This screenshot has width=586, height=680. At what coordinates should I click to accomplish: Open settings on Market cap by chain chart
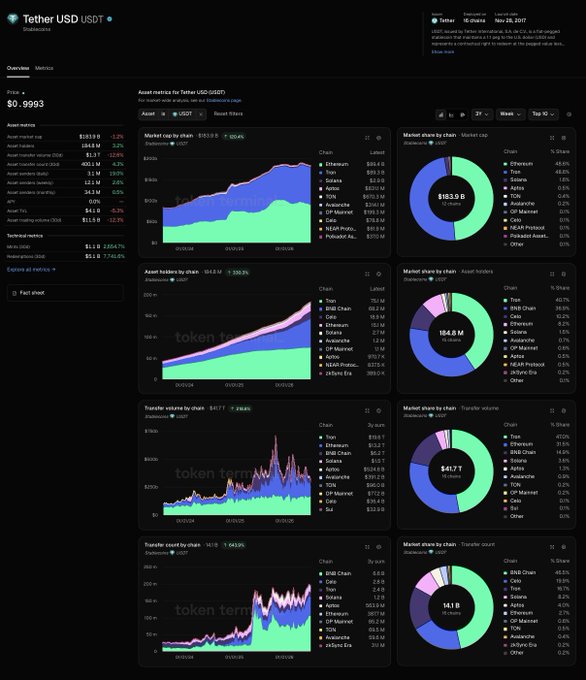pyautogui.click(x=379, y=138)
